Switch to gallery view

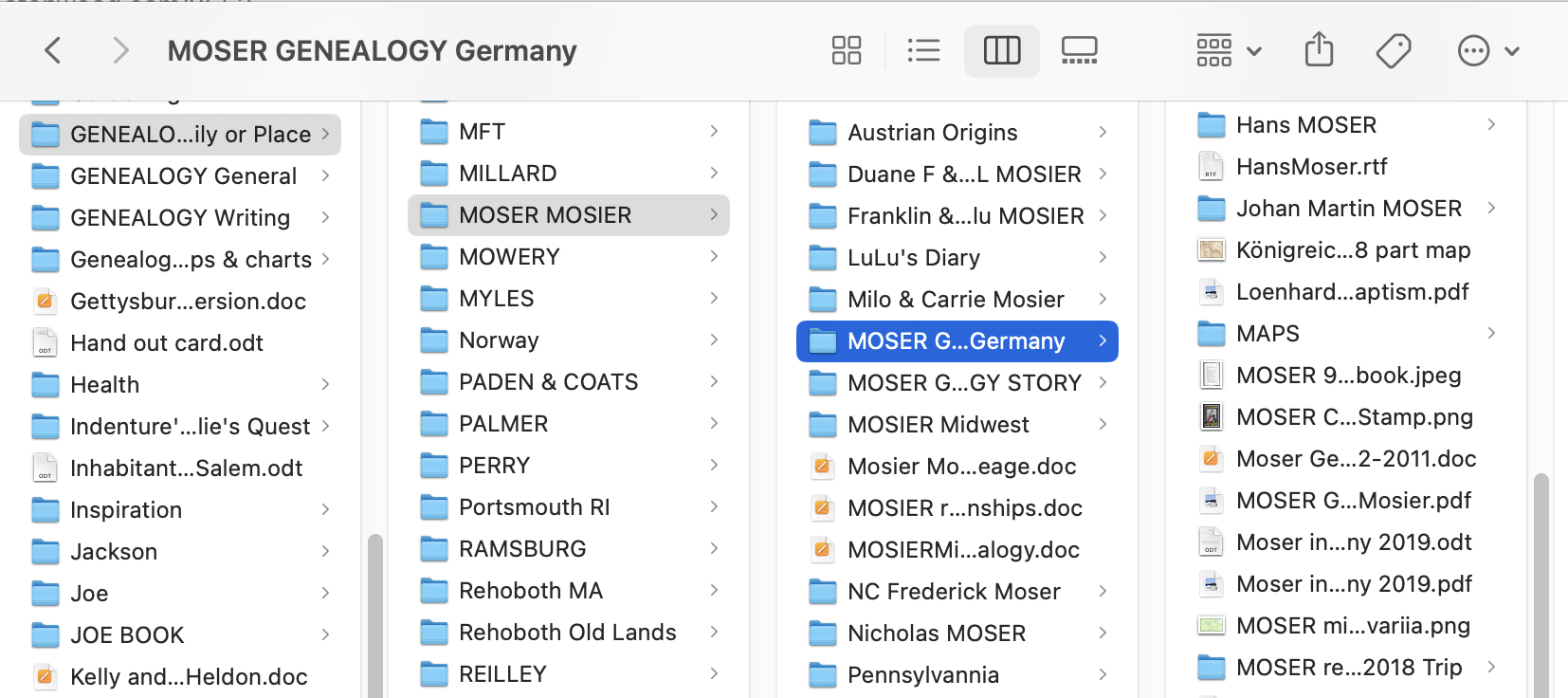tap(1079, 50)
